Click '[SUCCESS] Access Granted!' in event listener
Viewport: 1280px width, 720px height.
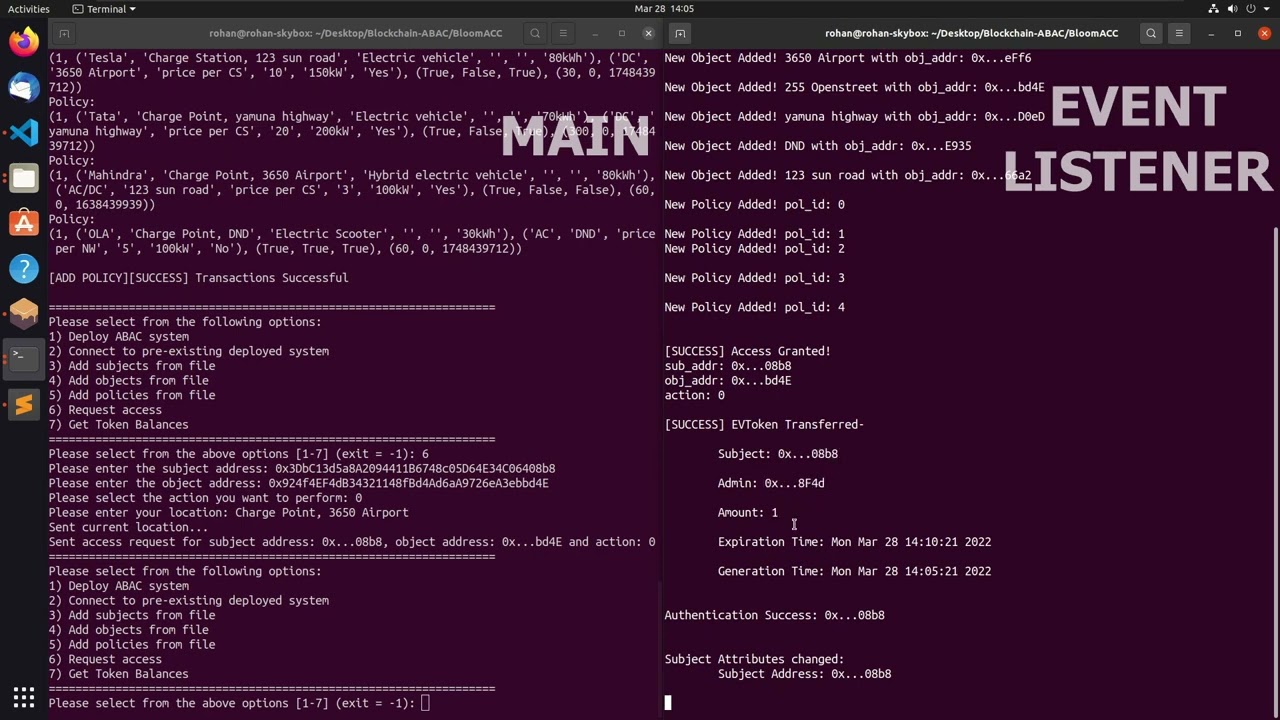coord(747,351)
